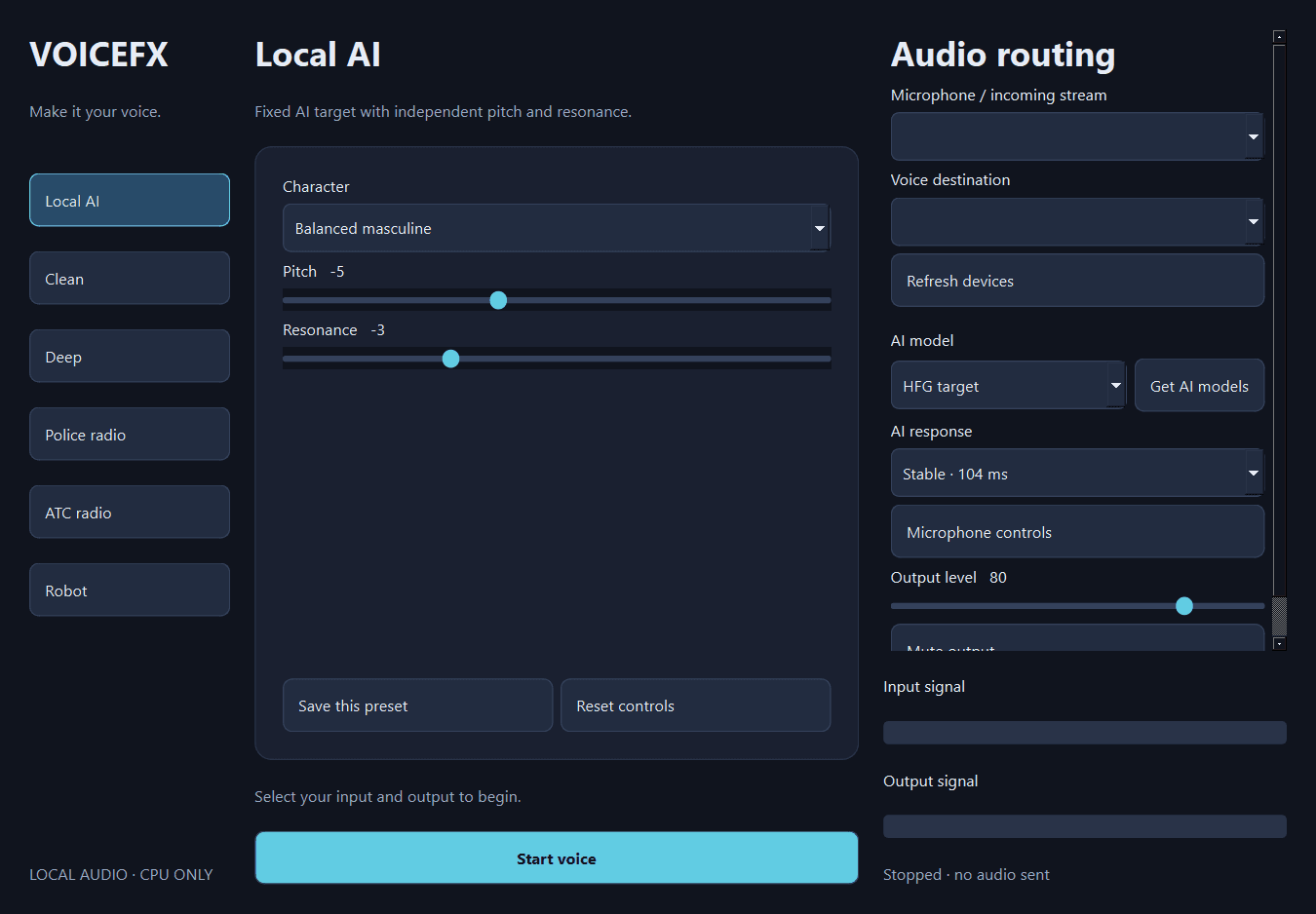
Task: Click the Output signal meter bar
Action: point(1085,826)
